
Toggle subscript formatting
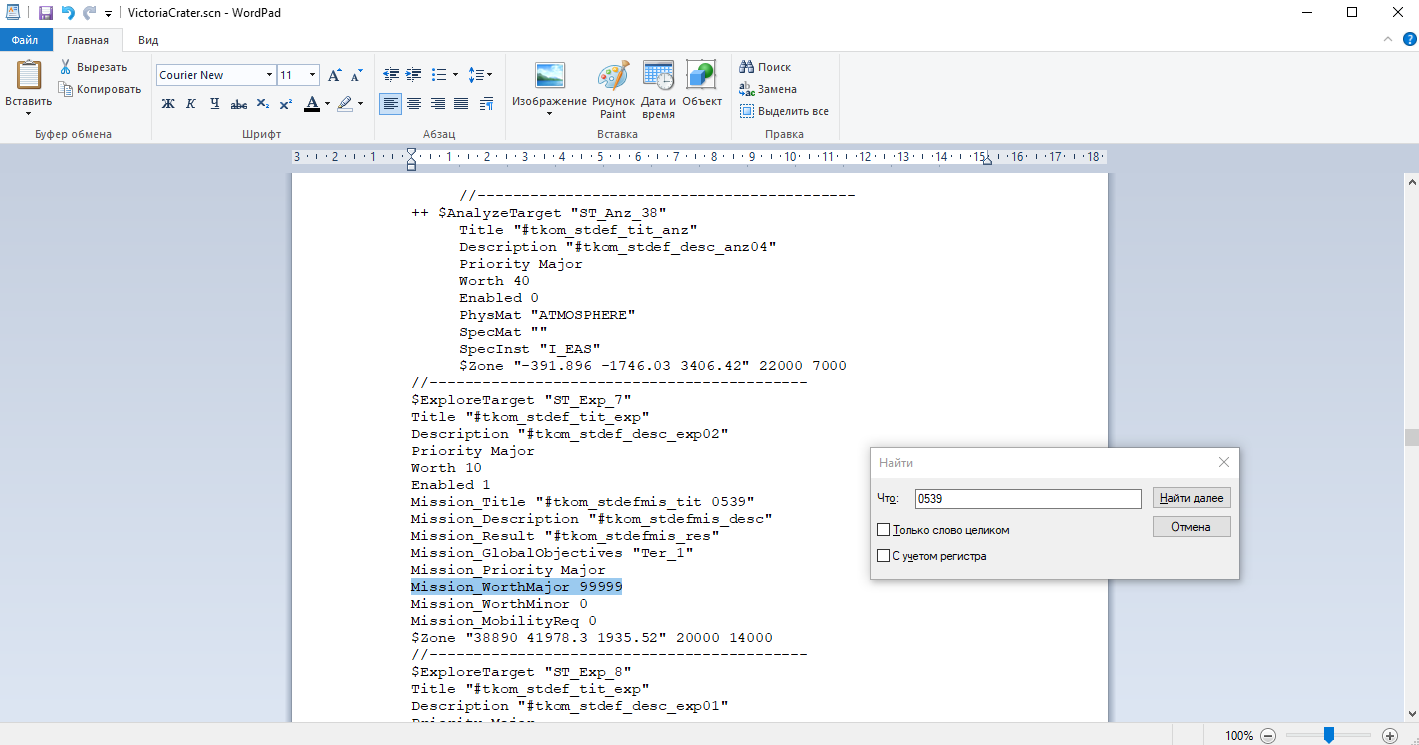click(x=262, y=103)
